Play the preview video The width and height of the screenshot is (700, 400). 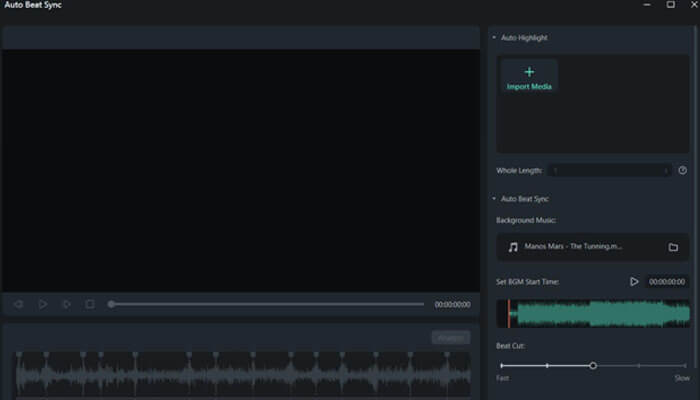43,304
